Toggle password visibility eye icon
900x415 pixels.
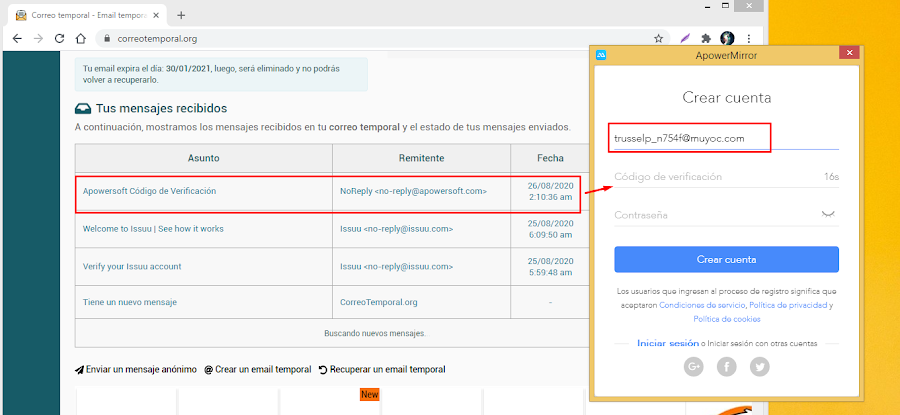click(x=827, y=215)
